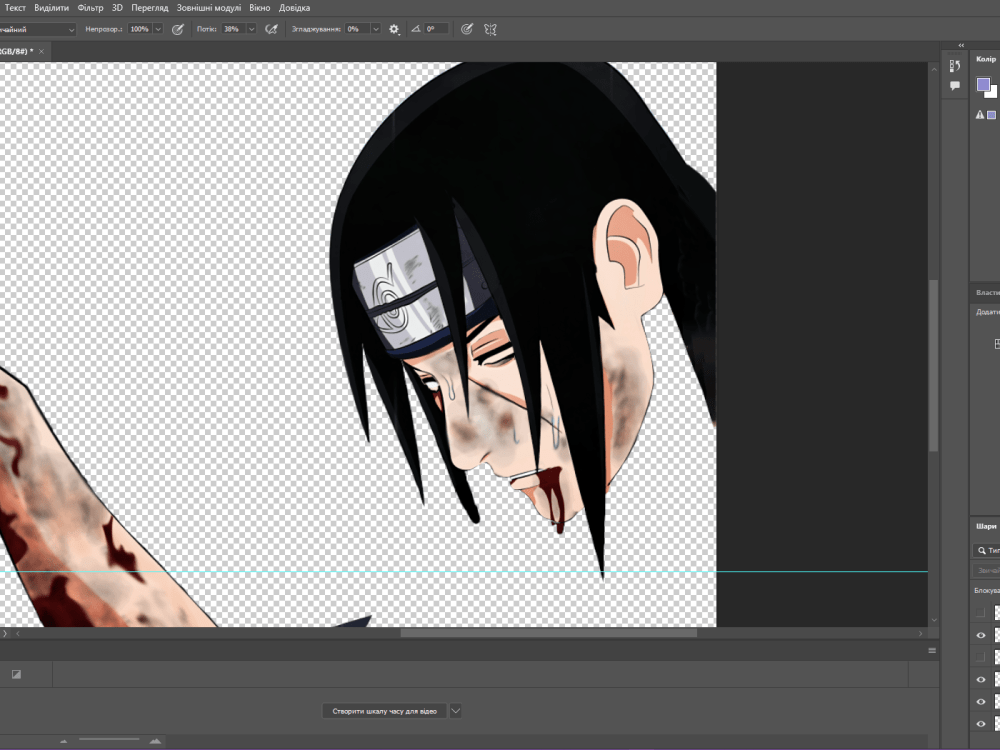Click timeline zoom-in large mountain icon
The image size is (1000, 750).
point(155,740)
